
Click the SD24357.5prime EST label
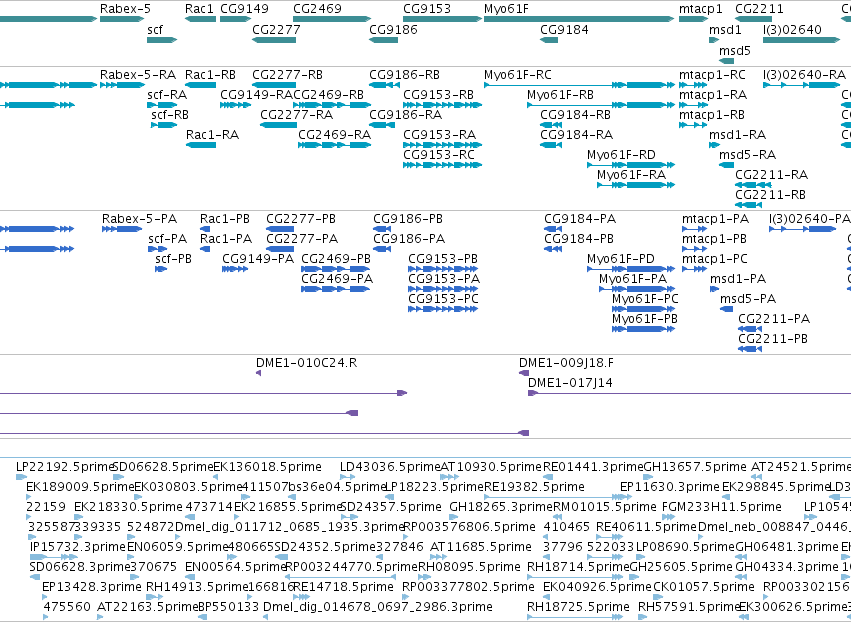[391, 507]
